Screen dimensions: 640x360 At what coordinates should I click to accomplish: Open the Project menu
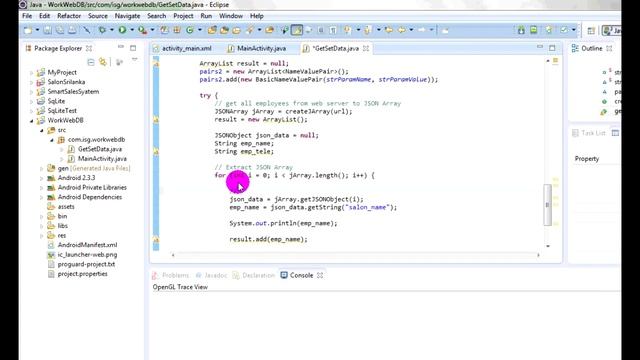[183, 16]
